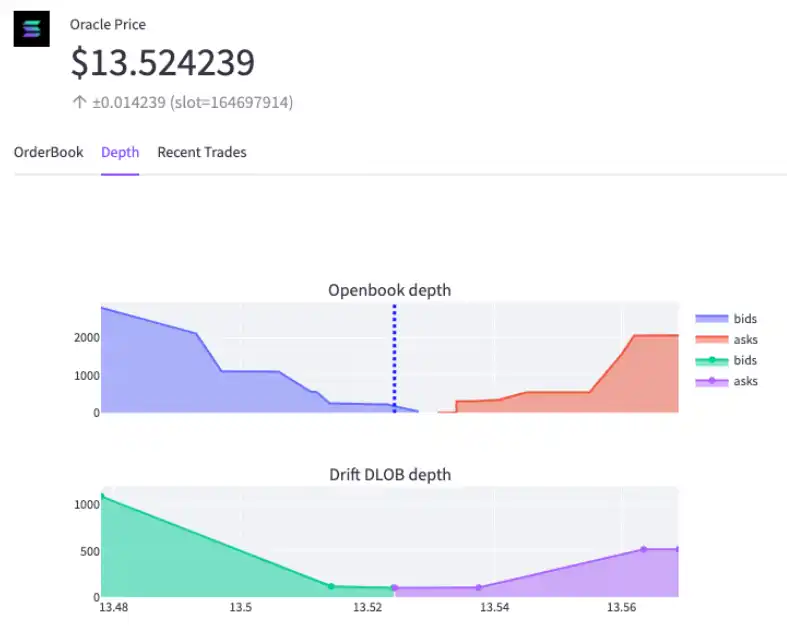This screenshot has height=631, width=787.
Task: Open the OrderBook tab
Action: point(48,152)
